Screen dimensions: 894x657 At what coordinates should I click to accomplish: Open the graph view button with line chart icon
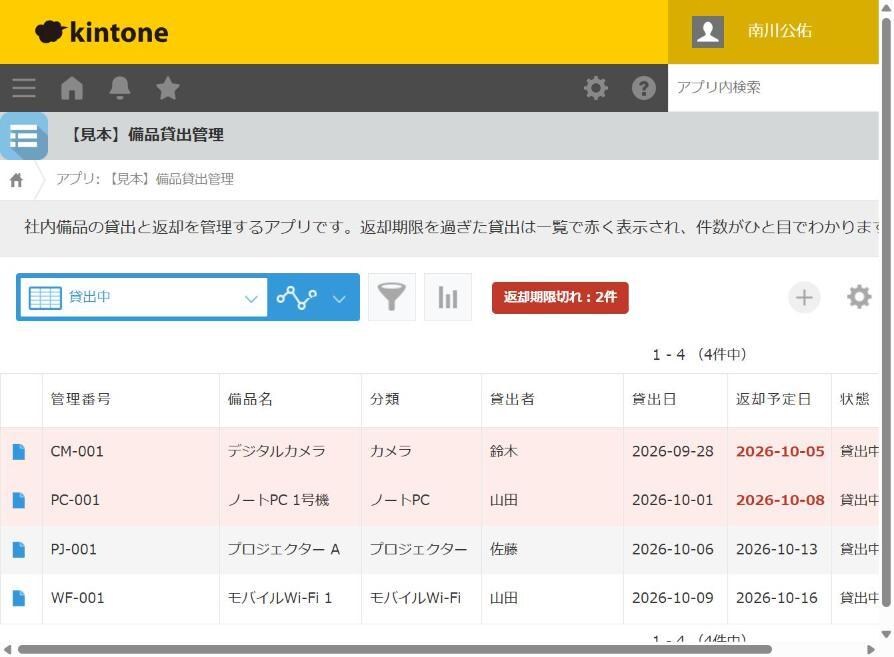coord(296,297)
